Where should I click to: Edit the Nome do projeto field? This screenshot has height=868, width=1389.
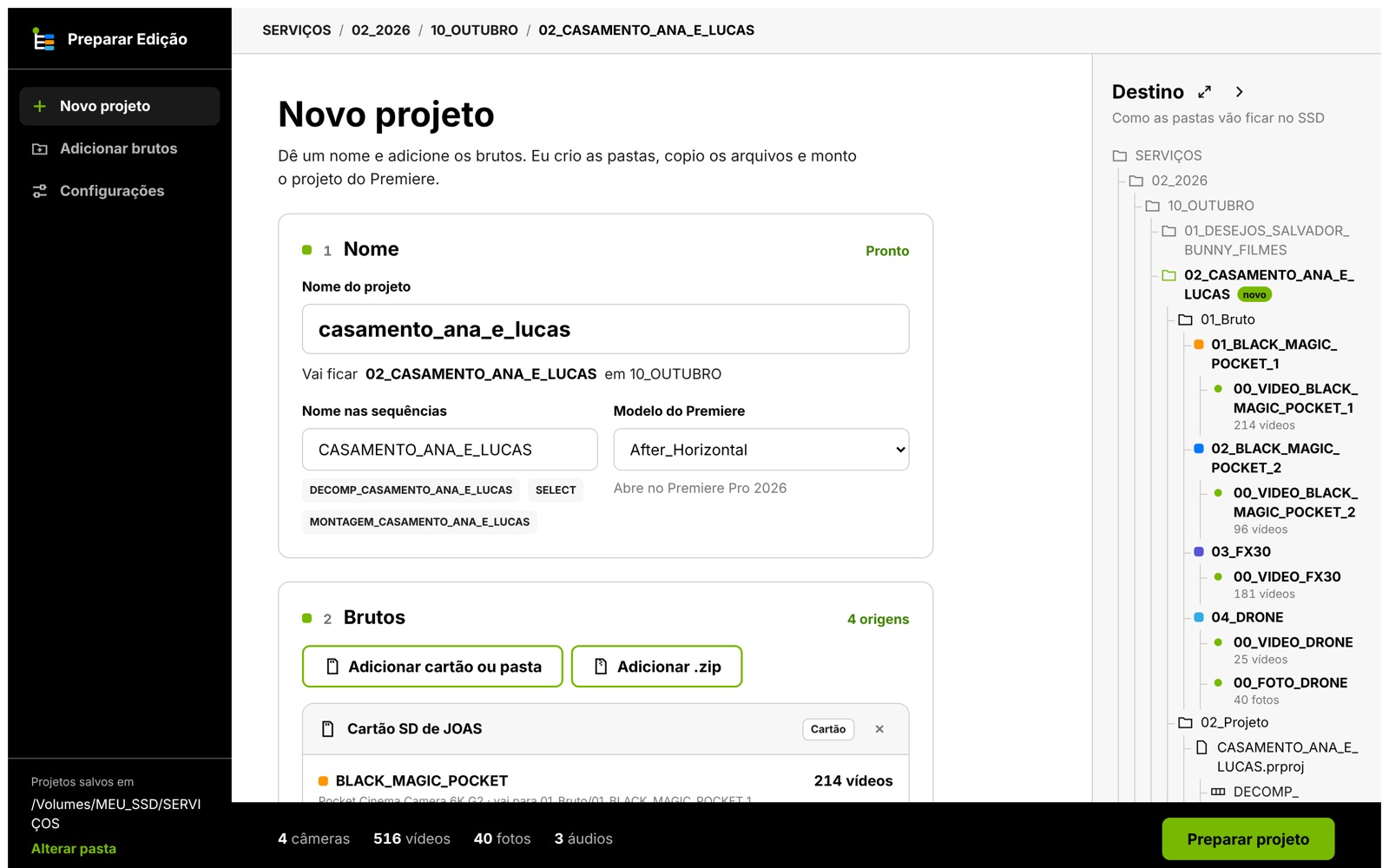pyautogui.click(x=606, y=329)
